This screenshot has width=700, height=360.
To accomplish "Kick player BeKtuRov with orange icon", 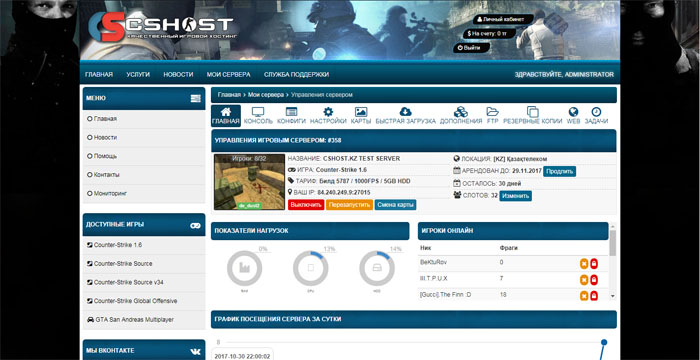I will (x=583, y=264).
